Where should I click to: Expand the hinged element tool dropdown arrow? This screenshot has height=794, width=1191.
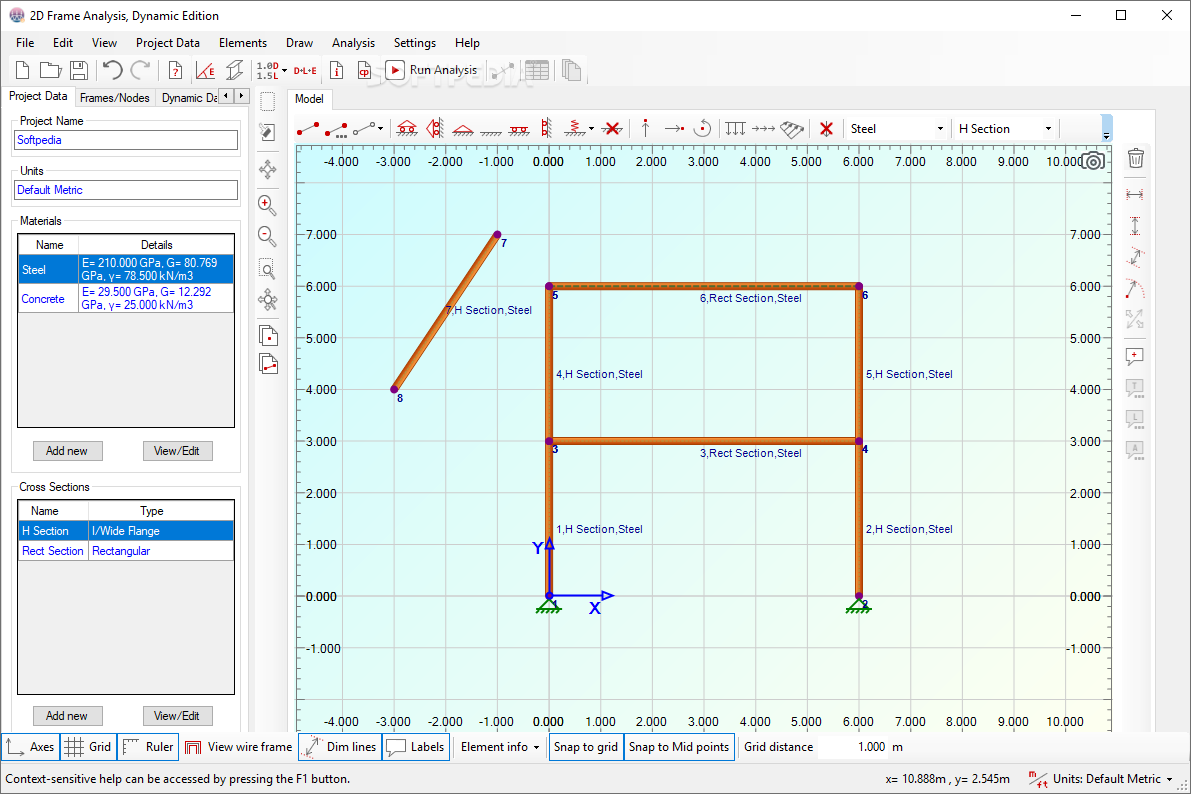[x=380, y=128]
